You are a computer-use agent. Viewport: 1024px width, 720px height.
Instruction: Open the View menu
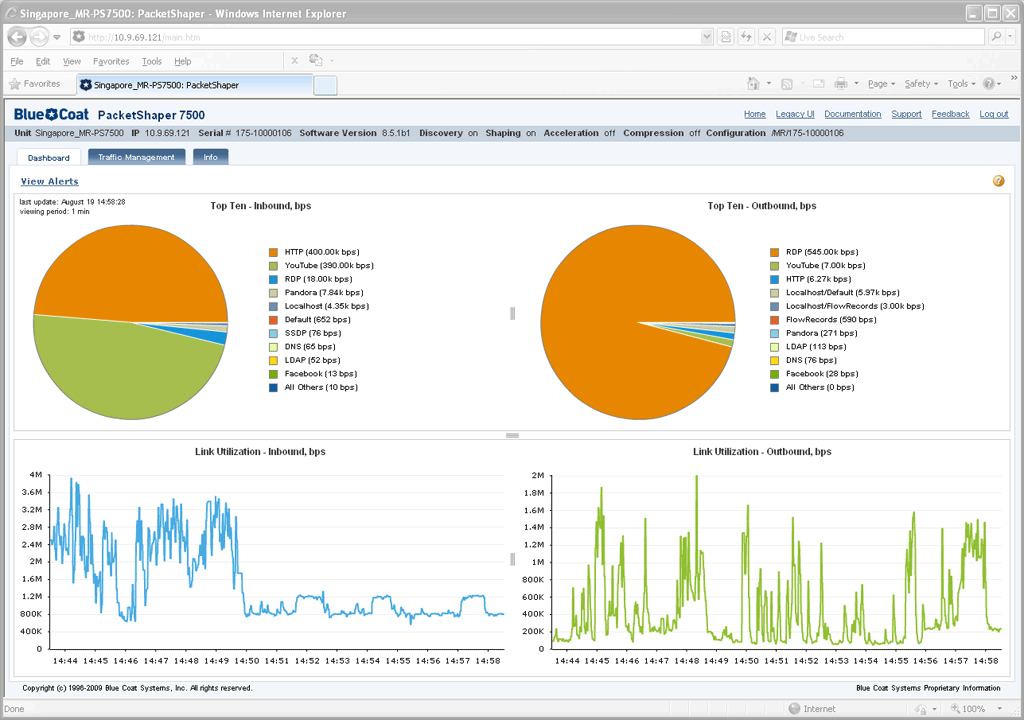tap(72, 61)
